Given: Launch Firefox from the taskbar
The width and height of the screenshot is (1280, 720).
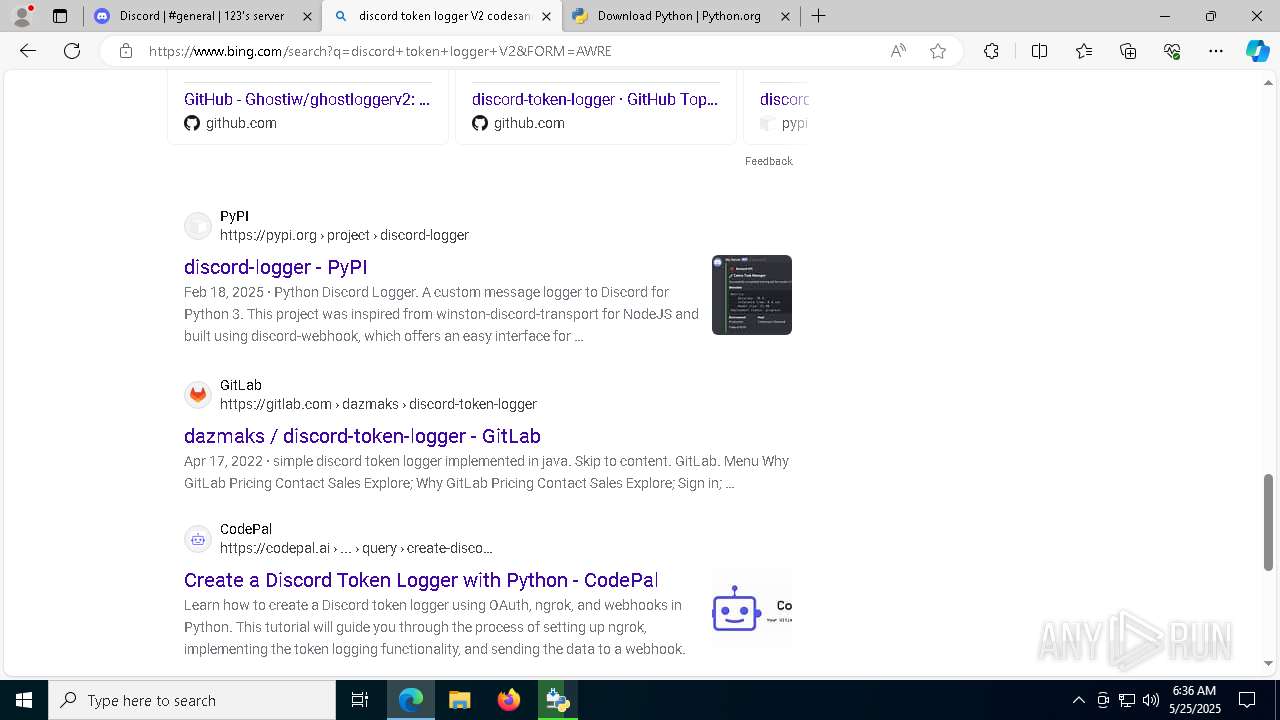Looking at the screenshot, I should [x=508, y=700].
